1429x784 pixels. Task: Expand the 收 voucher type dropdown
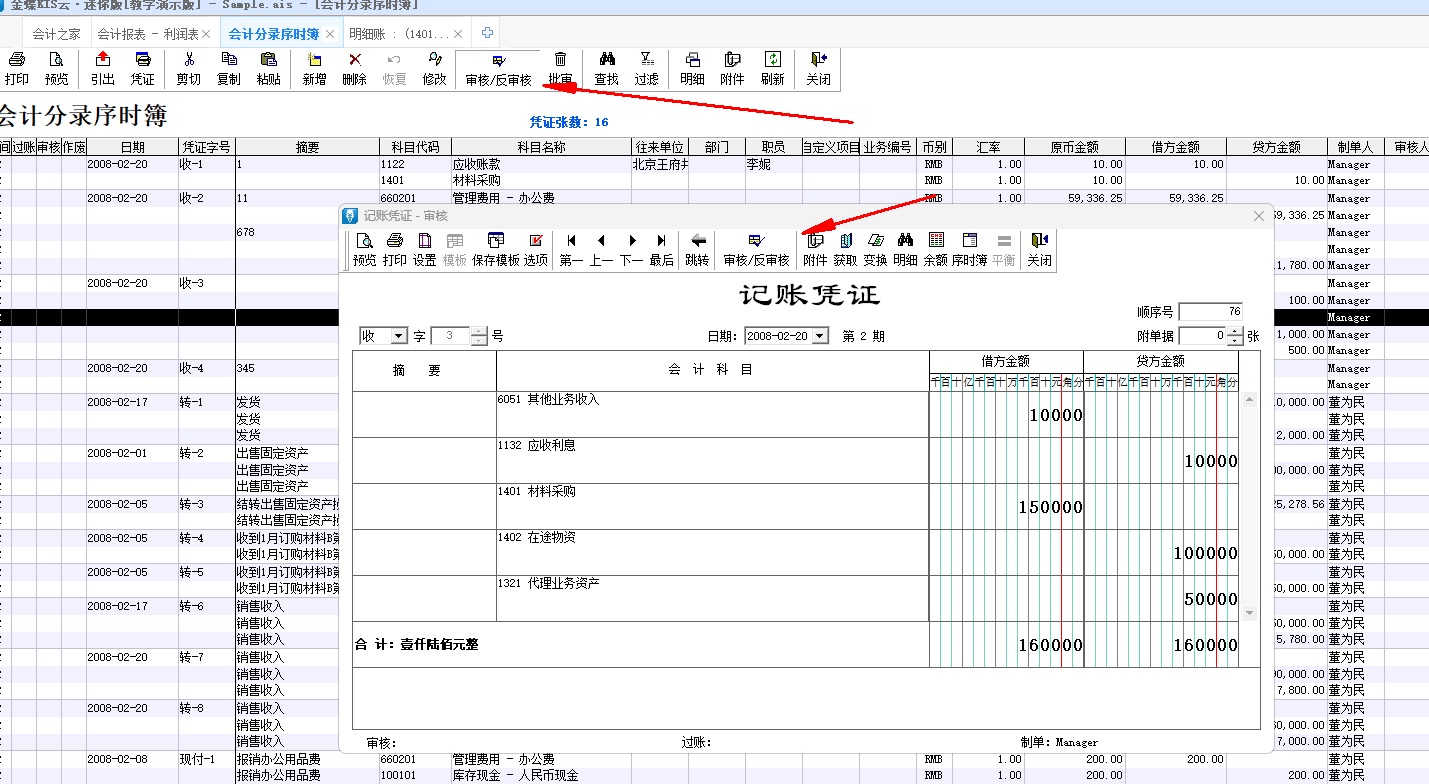coord(399,336)
